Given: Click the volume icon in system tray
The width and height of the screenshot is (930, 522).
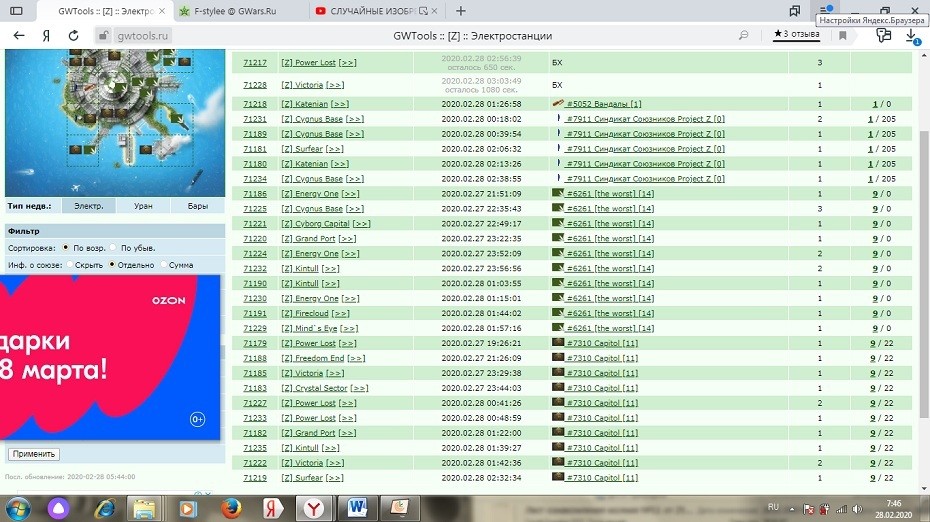Looking at the screenshot, I should tap(857, 509).
